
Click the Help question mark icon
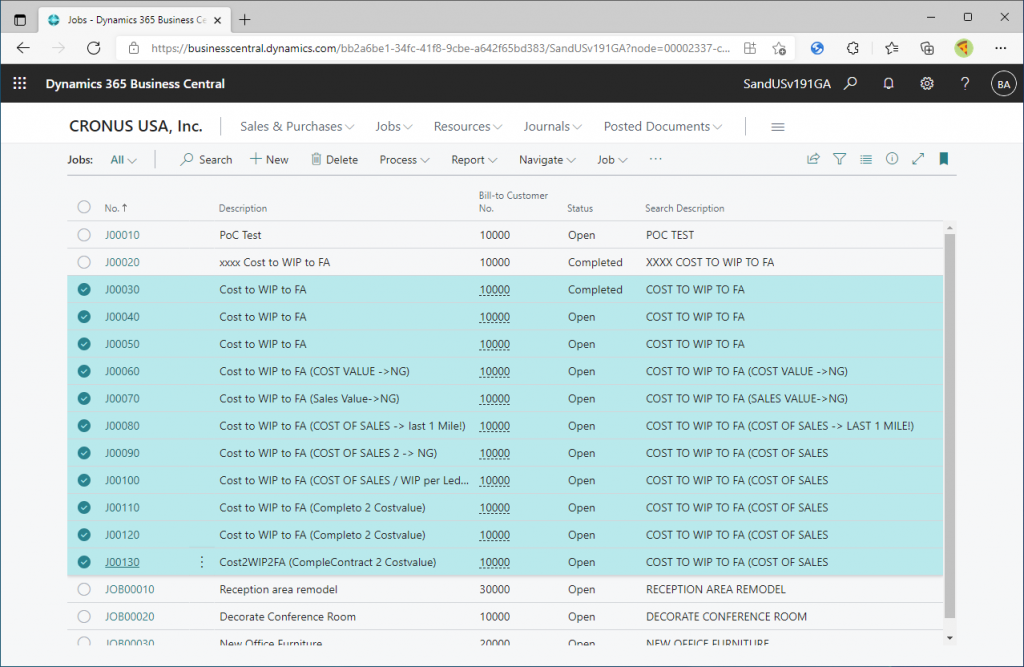click(x=965, y=84)
